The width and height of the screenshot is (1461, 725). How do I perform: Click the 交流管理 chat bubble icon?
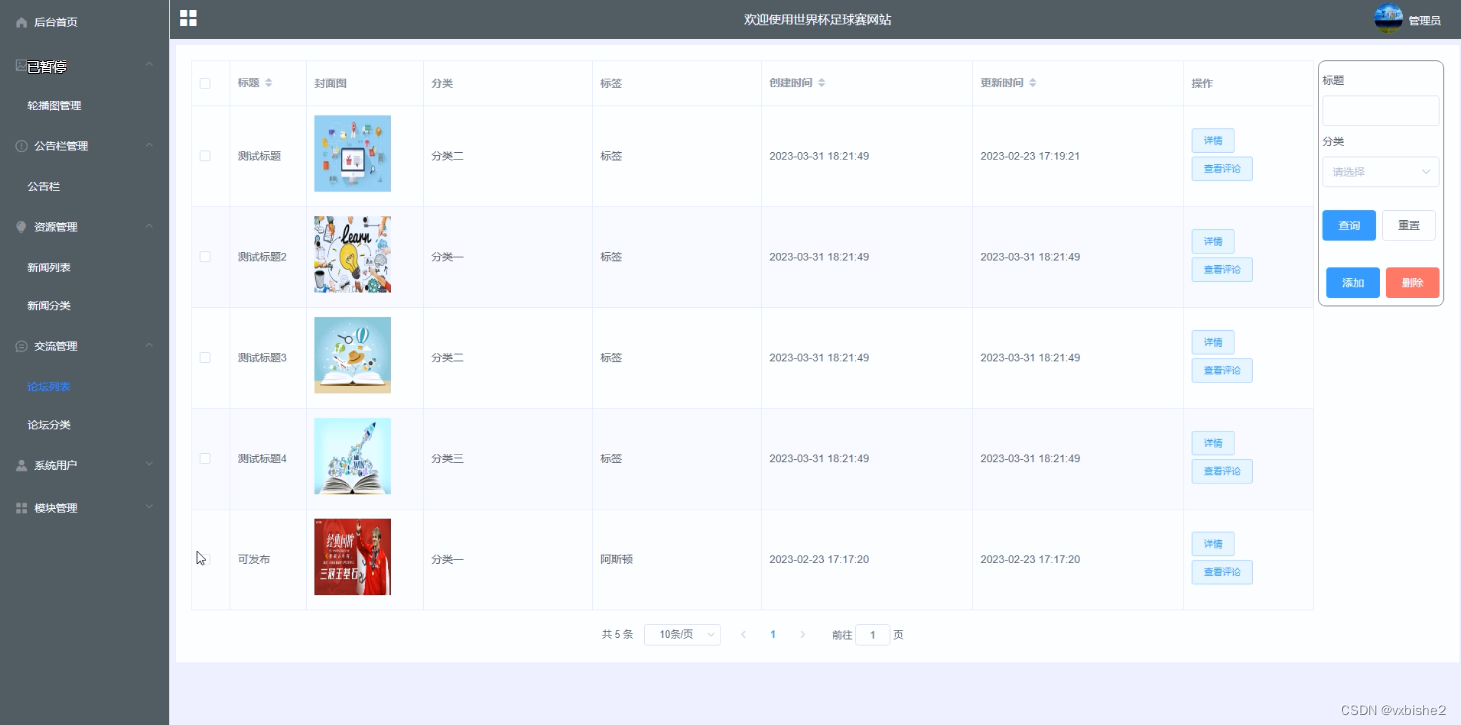point(21,345)
